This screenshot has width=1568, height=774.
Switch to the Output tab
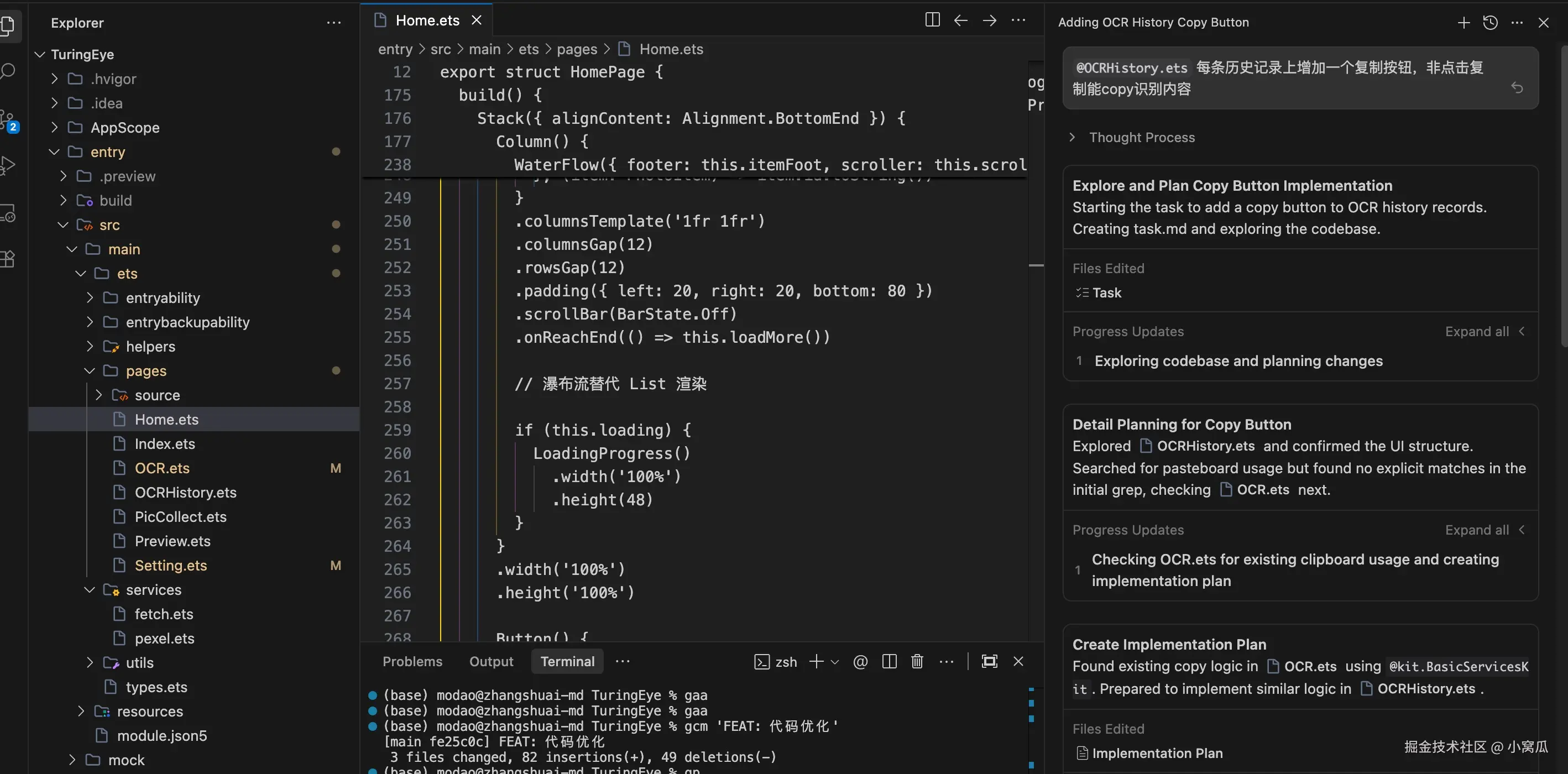(x=490, y=661)
